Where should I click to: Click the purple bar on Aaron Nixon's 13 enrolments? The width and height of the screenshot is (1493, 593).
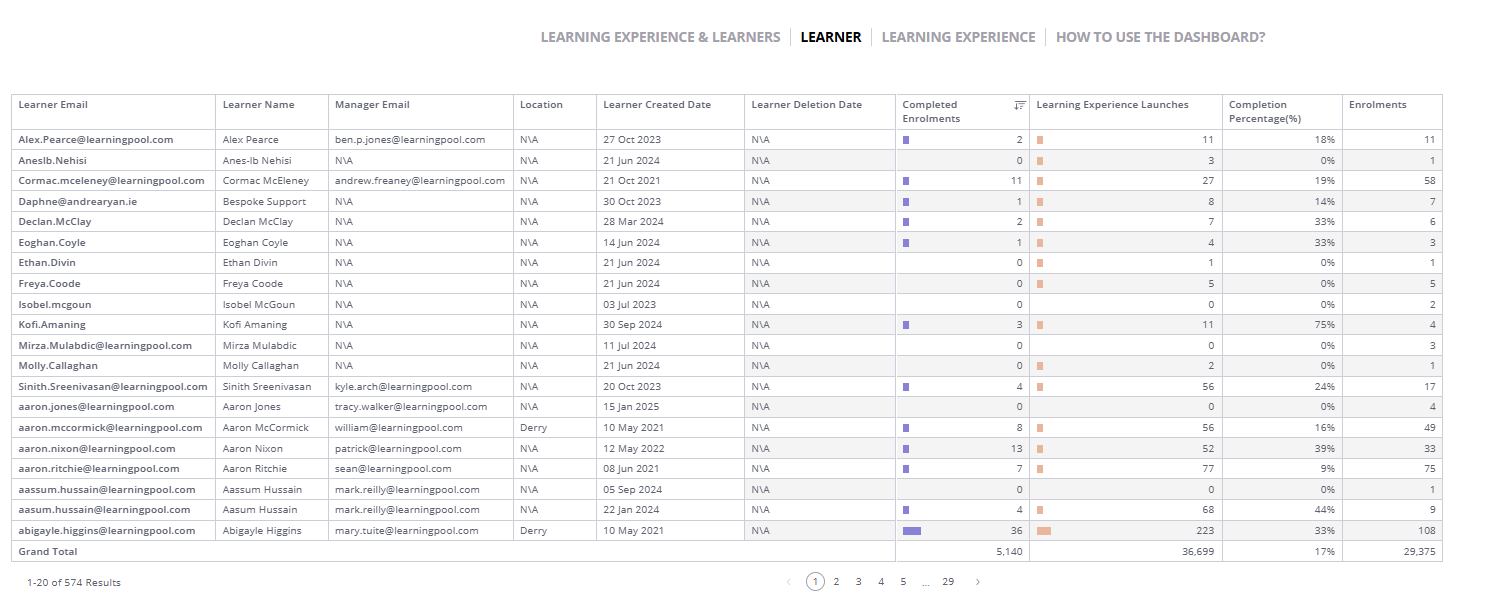click(906, 448)
